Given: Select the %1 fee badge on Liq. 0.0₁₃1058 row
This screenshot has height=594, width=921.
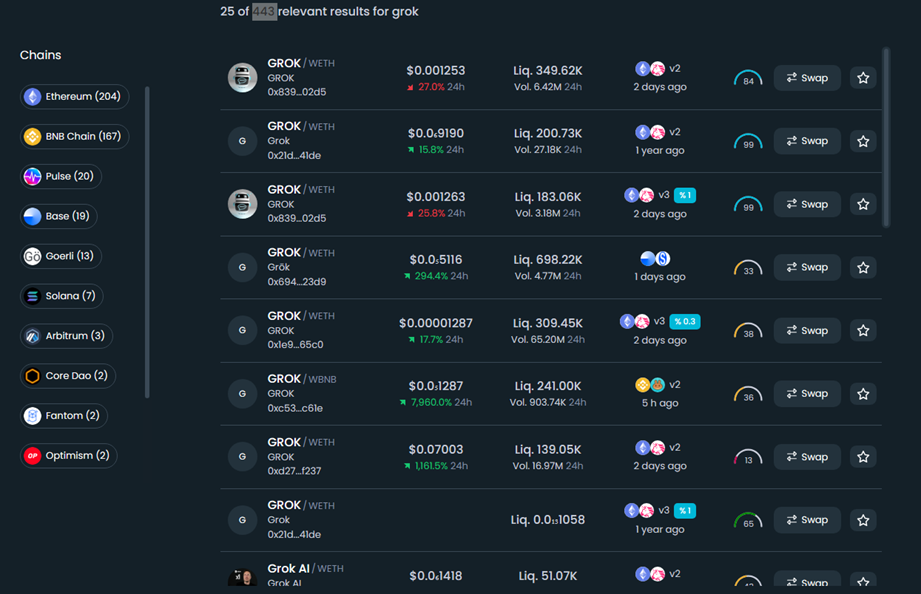Looking at the screenshot, I should click(x=685, y=511).
